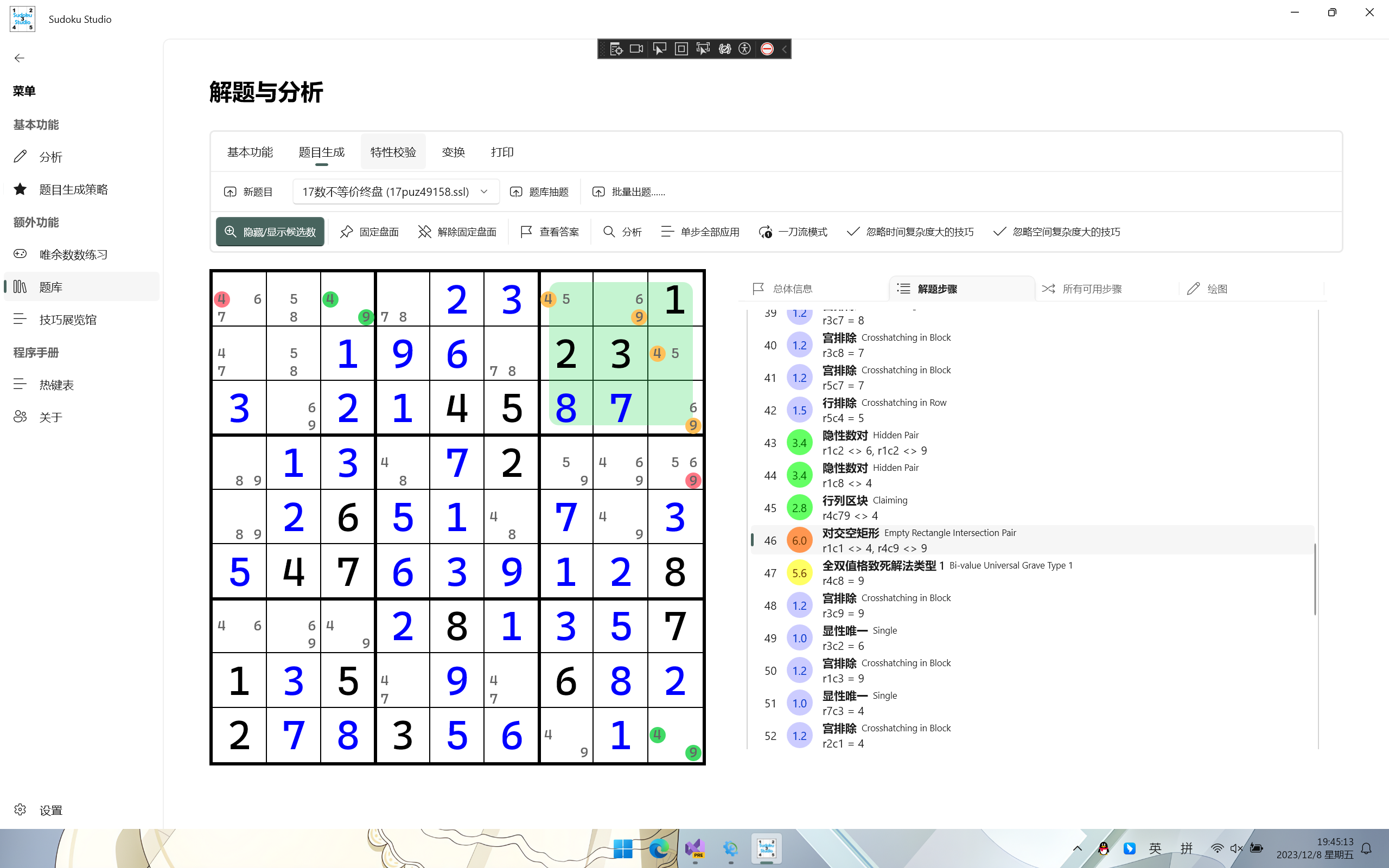Select step 42 行排除 r5c4 = 5

1032,410
